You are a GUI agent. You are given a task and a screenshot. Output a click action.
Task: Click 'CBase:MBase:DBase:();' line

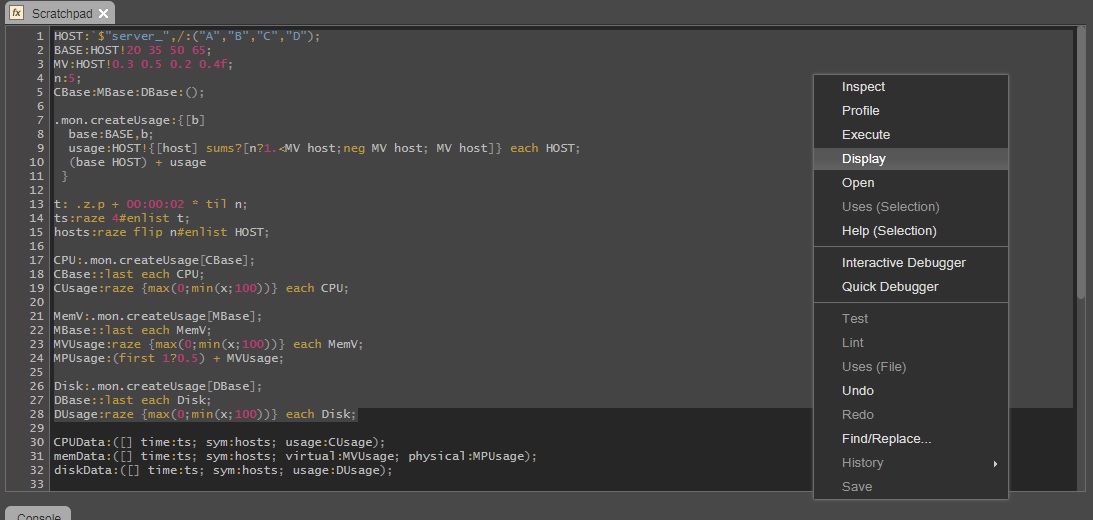[129, 92]
